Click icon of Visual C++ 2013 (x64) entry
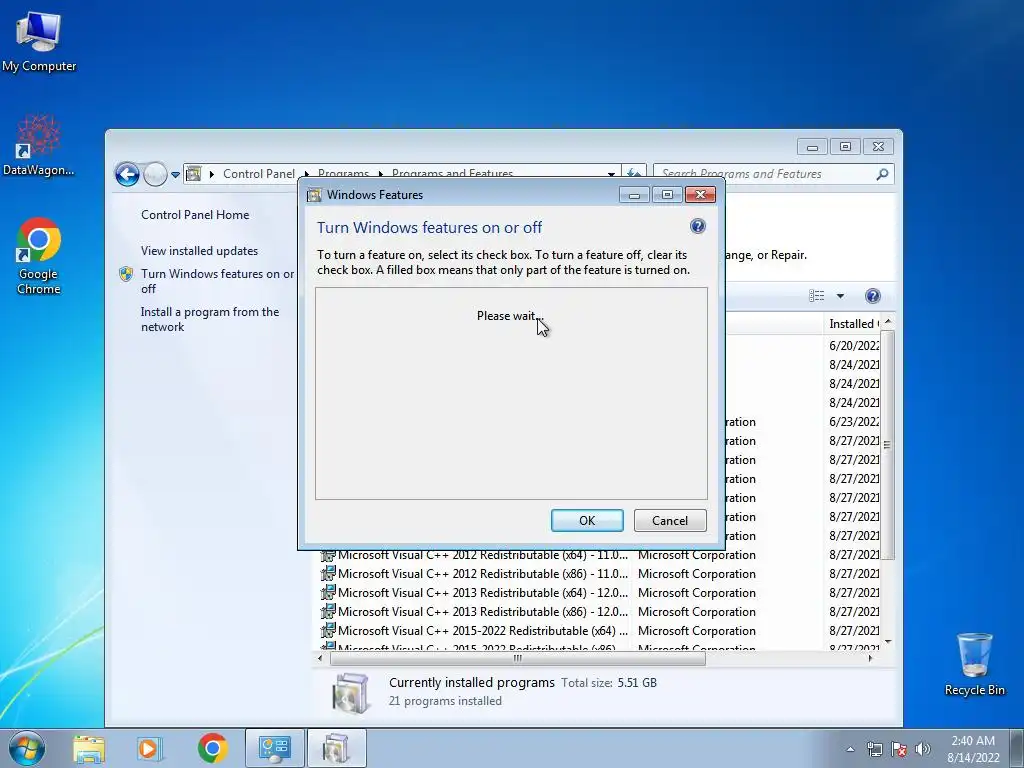This screenshot has width=1024, height=768. click(328, 593)
